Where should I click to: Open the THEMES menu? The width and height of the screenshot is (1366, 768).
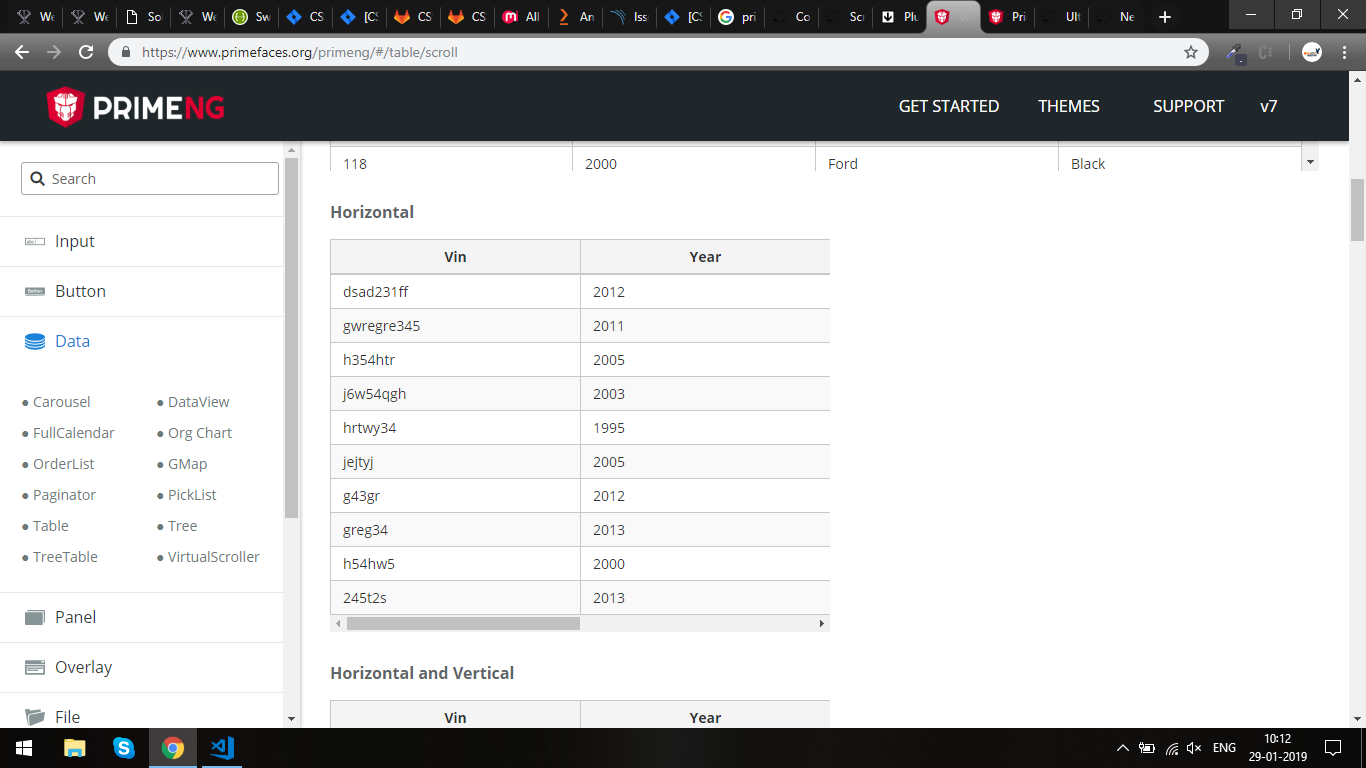coord(1068,106)
